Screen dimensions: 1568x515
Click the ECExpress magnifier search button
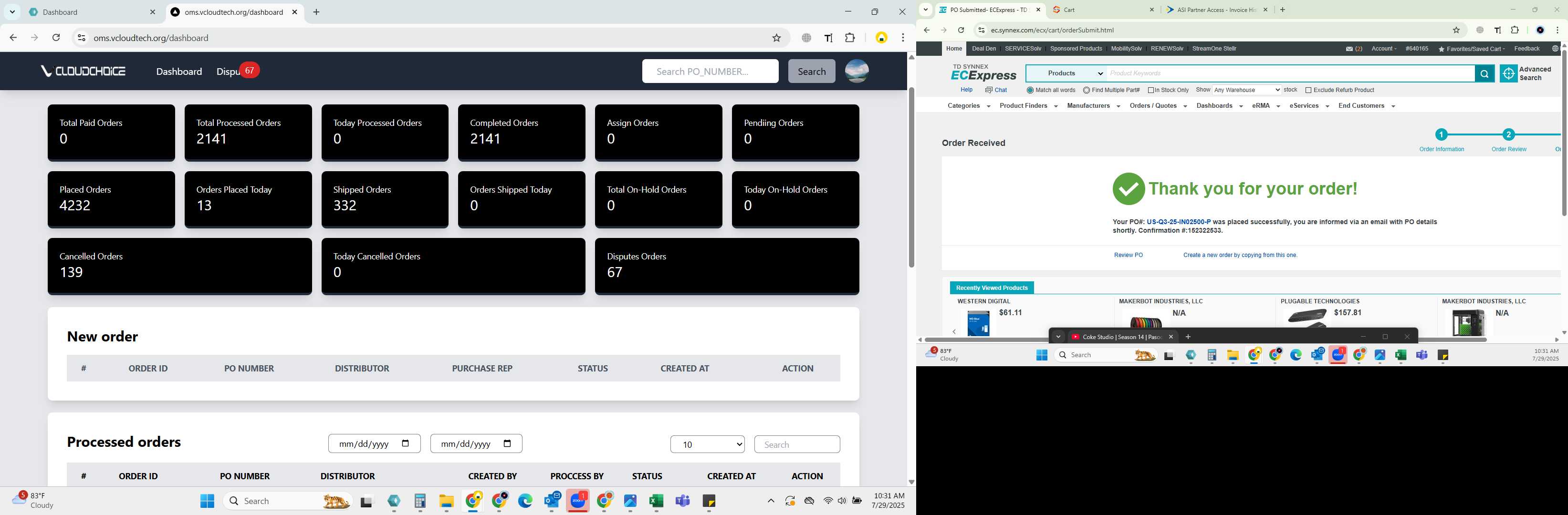(1484, 73)
